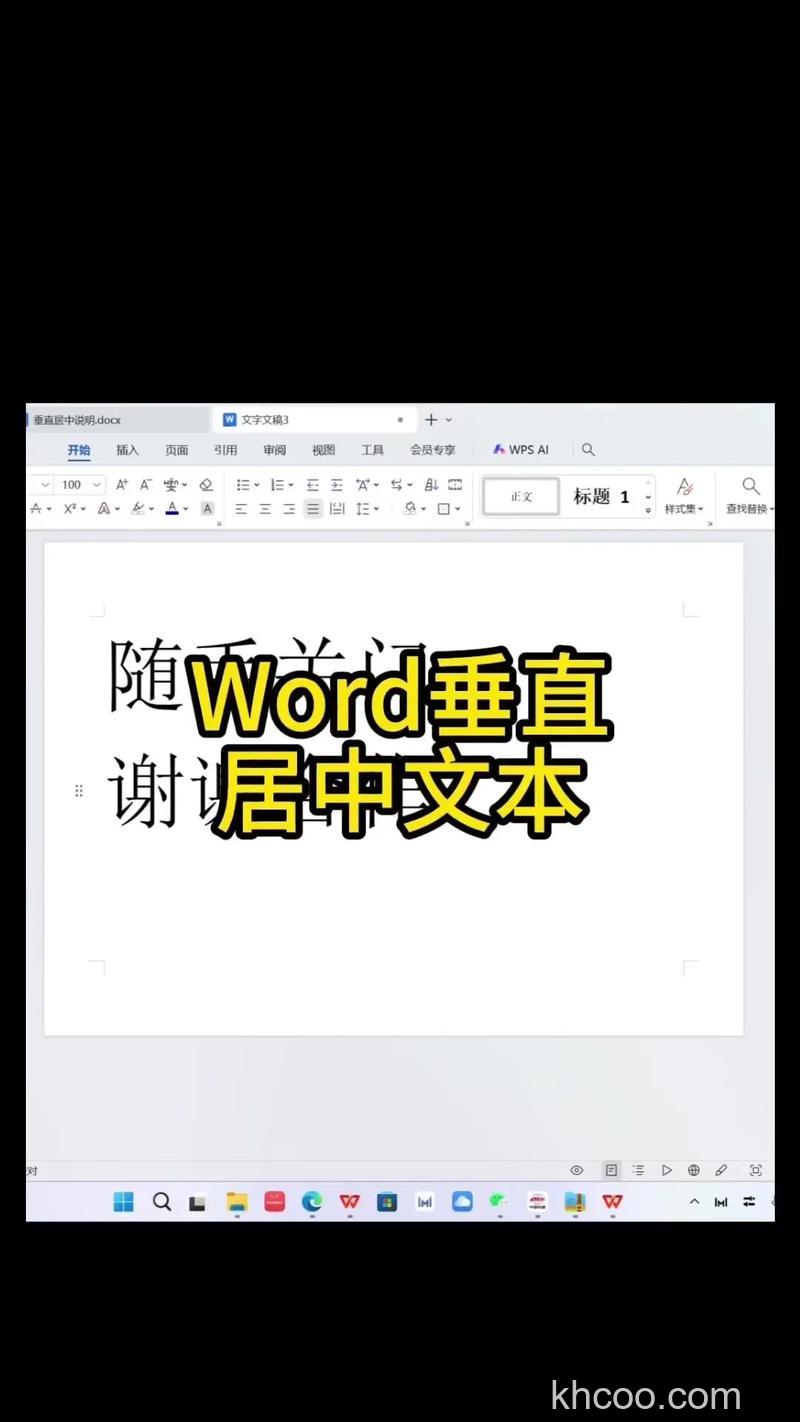
Task: Switch to the 插入 ribbon tab
Action: point(127,449)
